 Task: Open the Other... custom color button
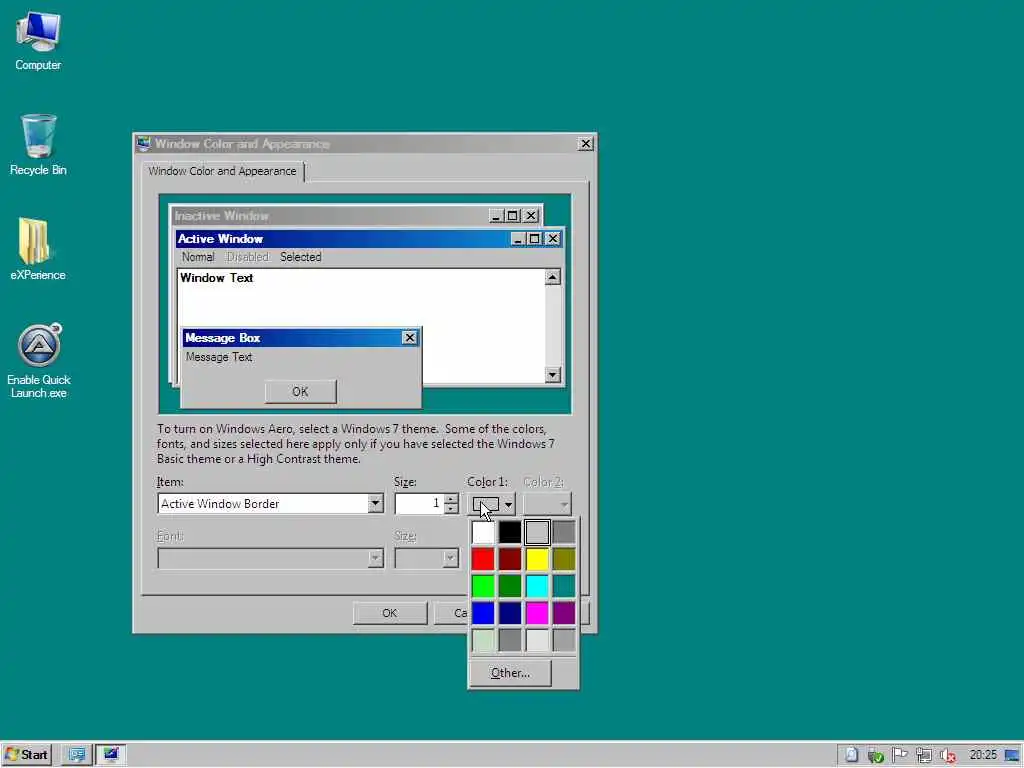(x=510, y=673)
